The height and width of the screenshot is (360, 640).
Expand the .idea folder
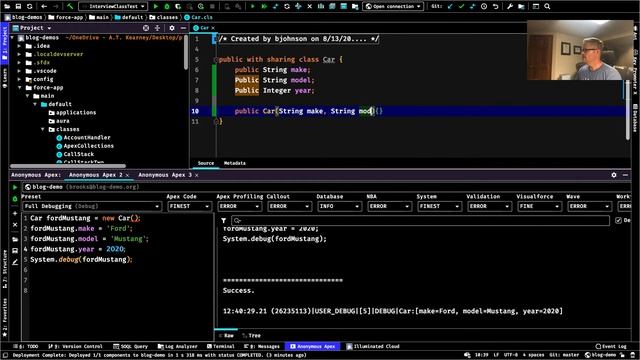click(x=20, y=46)
